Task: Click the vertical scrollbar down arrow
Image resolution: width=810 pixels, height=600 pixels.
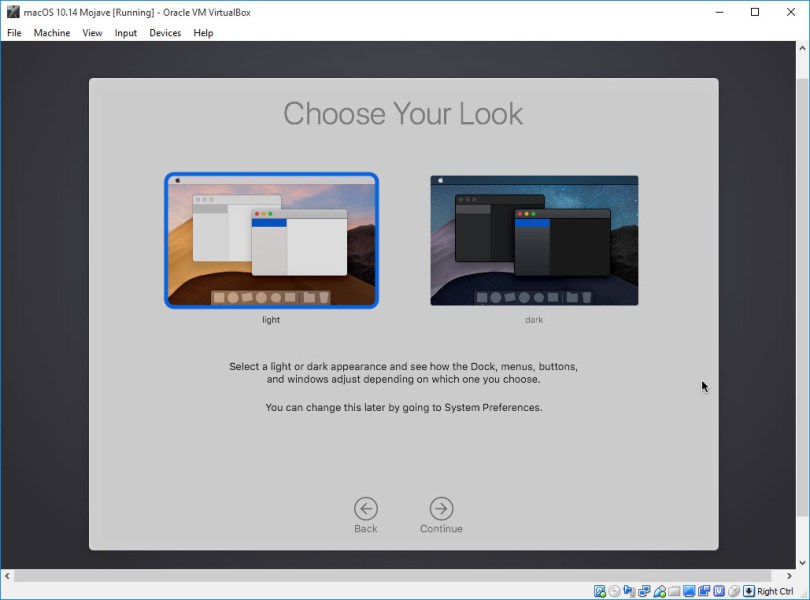Action: point(802,563)
